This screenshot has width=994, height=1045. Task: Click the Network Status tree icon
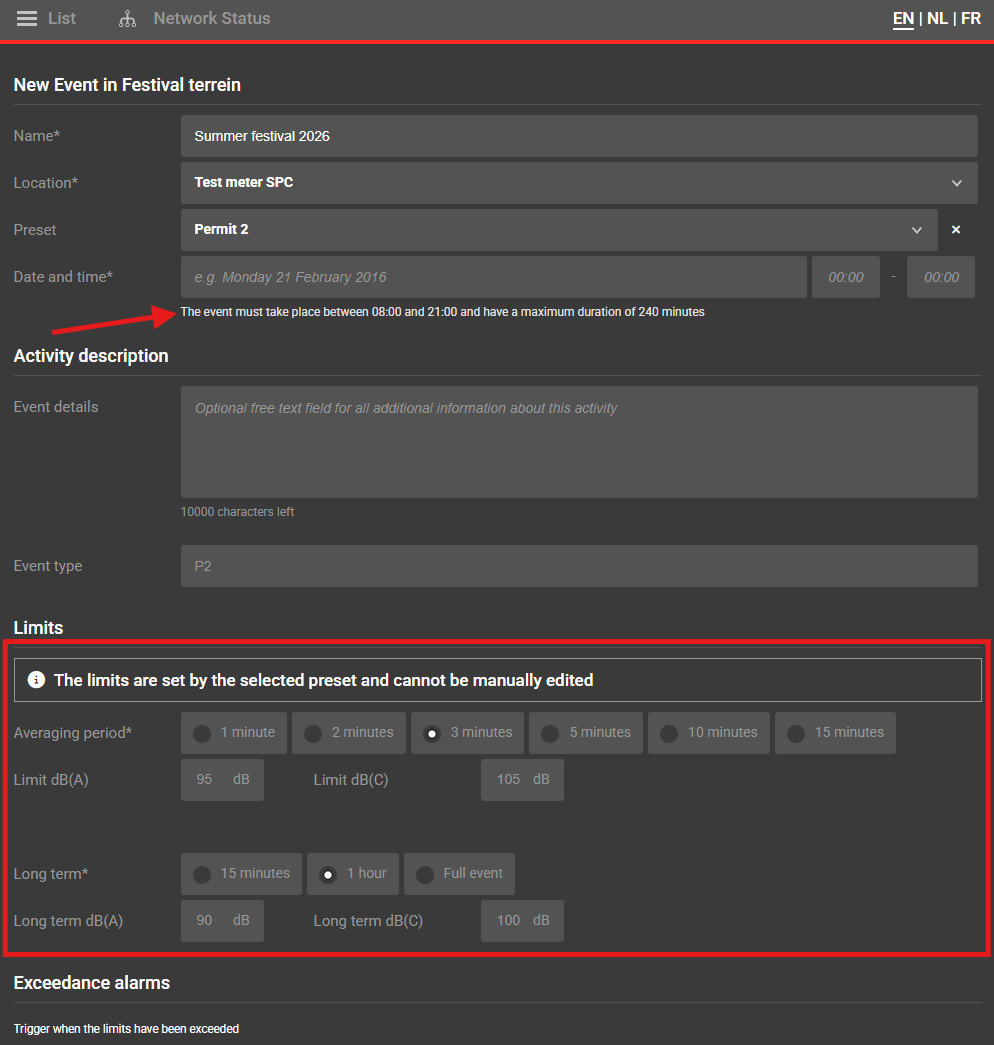(127, 19)
